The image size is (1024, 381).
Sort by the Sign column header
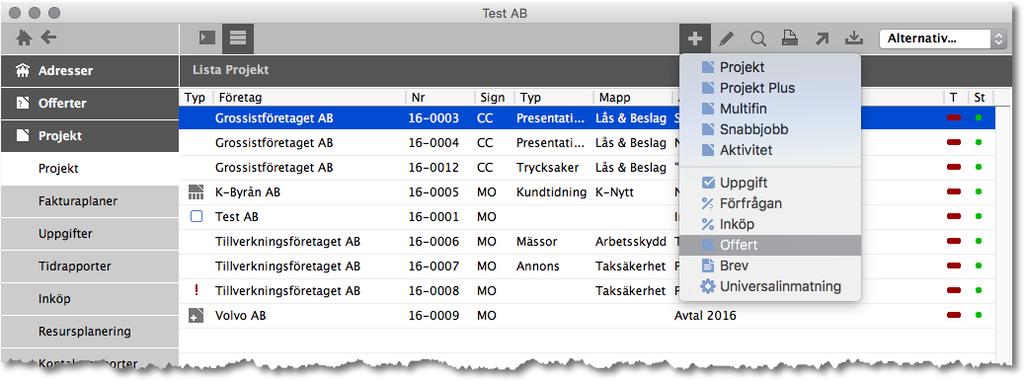tap(494, 97)
